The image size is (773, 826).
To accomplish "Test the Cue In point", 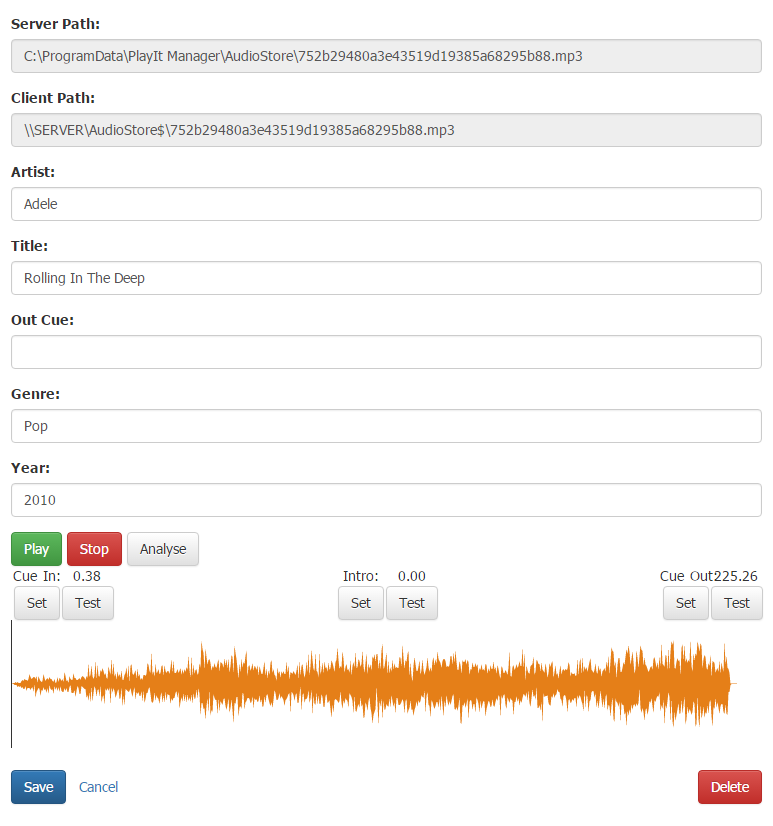I will (88, 603).
